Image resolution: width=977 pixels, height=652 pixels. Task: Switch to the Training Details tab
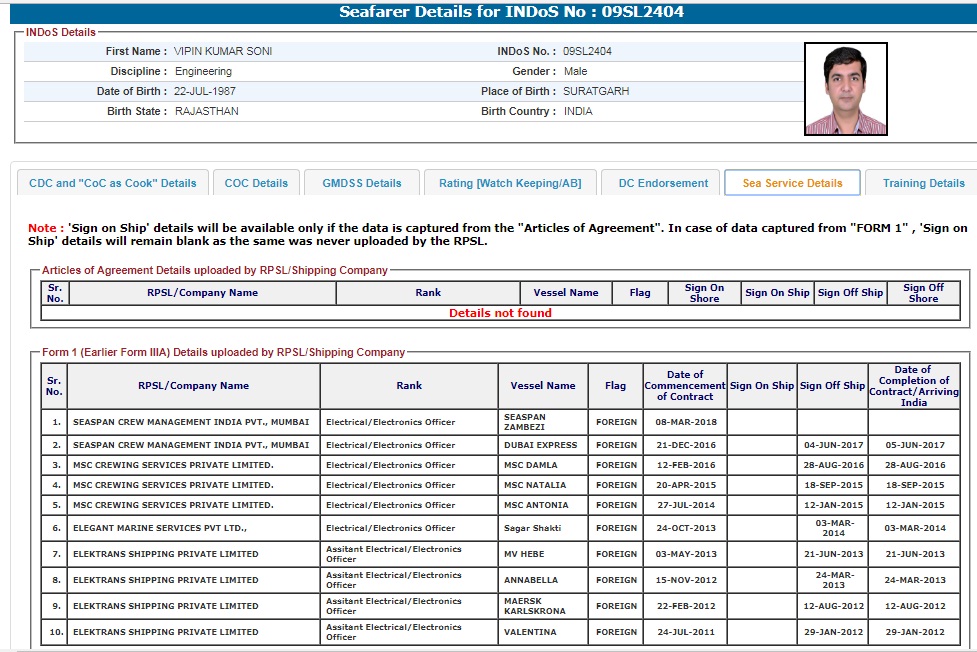click(x=923, y=183)
